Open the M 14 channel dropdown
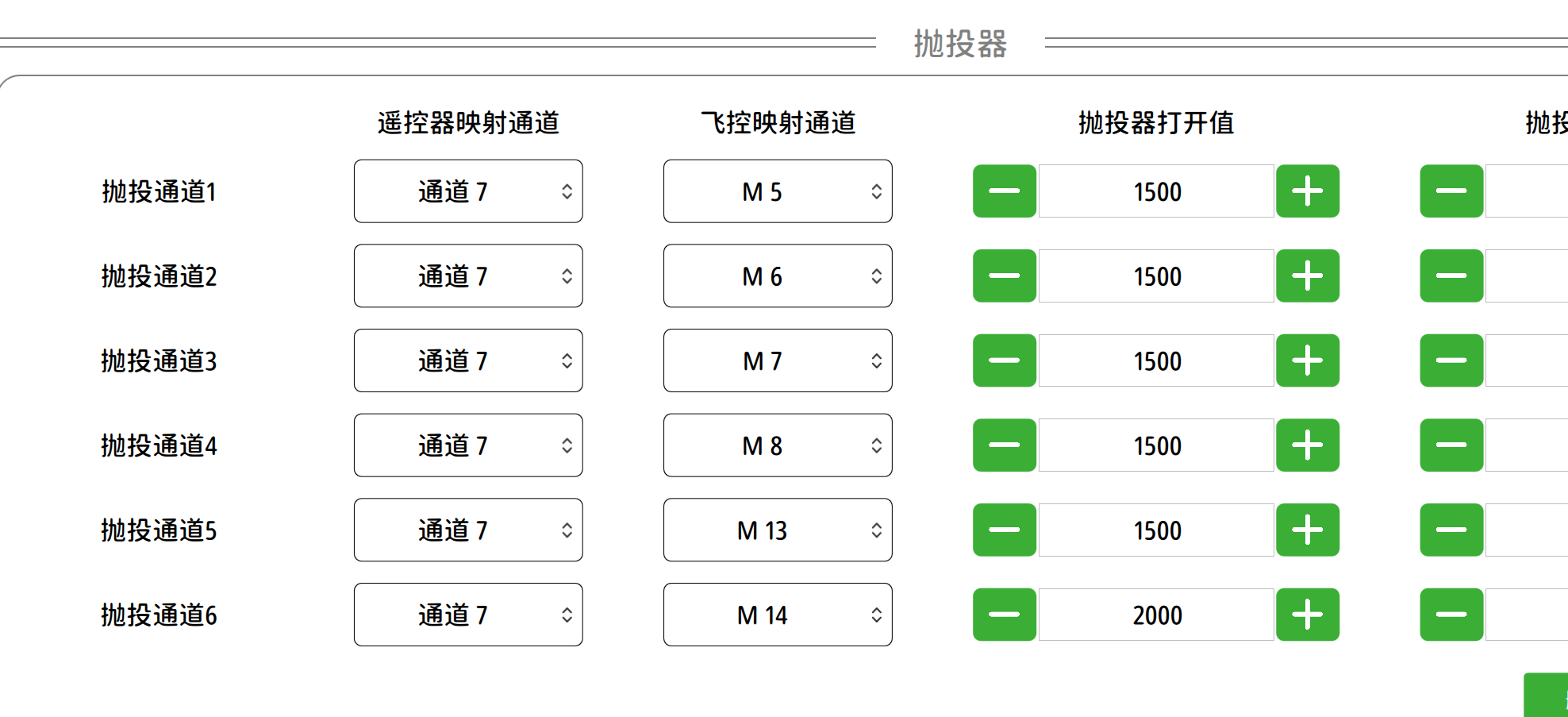Viewport: 1568px width, 717px height. click(778, 615)
